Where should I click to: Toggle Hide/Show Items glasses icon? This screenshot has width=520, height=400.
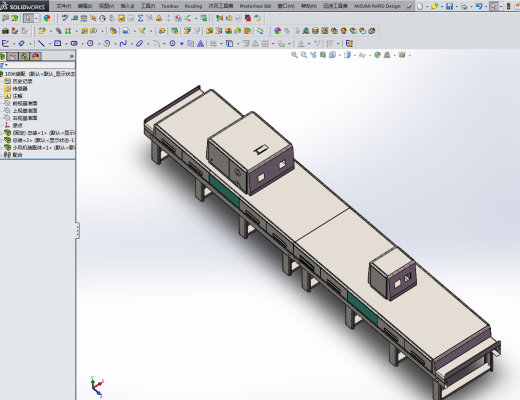(362, 55)
